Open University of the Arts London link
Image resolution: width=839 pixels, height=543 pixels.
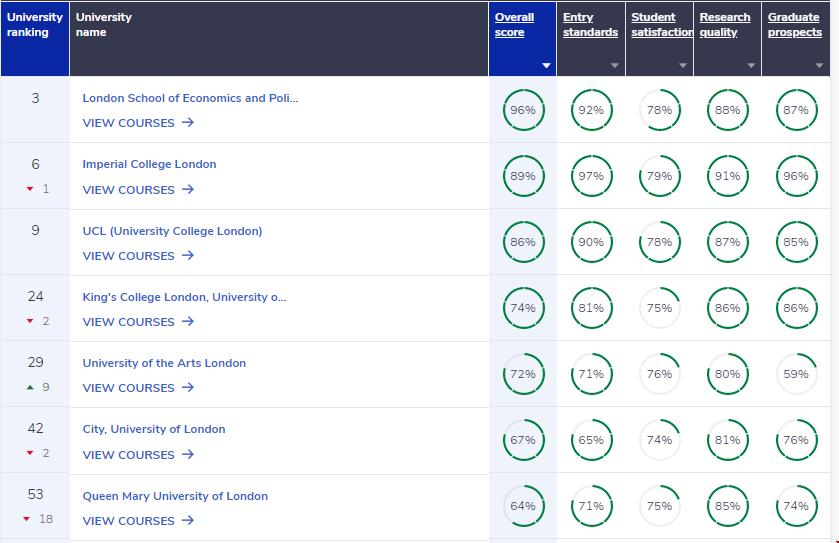[x=164, y=363]
